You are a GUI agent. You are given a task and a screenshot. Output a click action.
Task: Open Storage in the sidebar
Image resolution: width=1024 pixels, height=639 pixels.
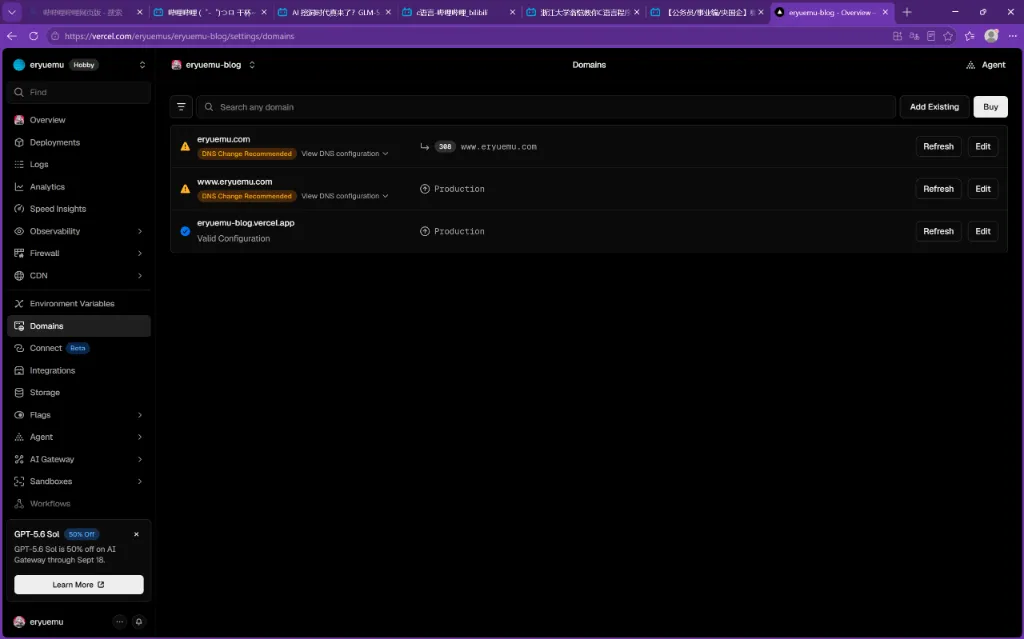pyautogui.click(x=79, y=393)
